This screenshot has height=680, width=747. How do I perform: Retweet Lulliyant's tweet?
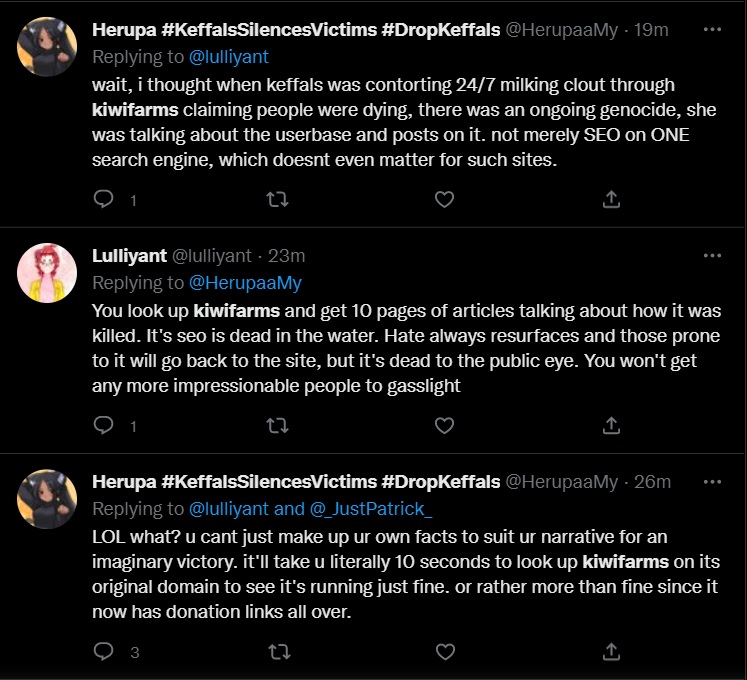coord(279,425)
